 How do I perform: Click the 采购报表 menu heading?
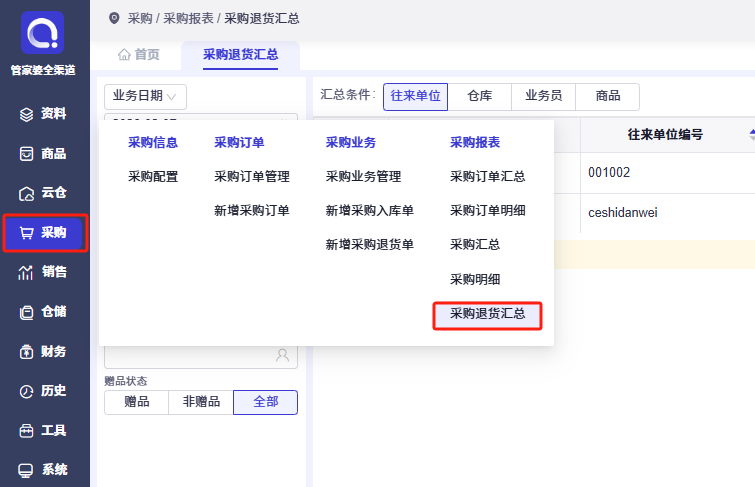(475, 143)
